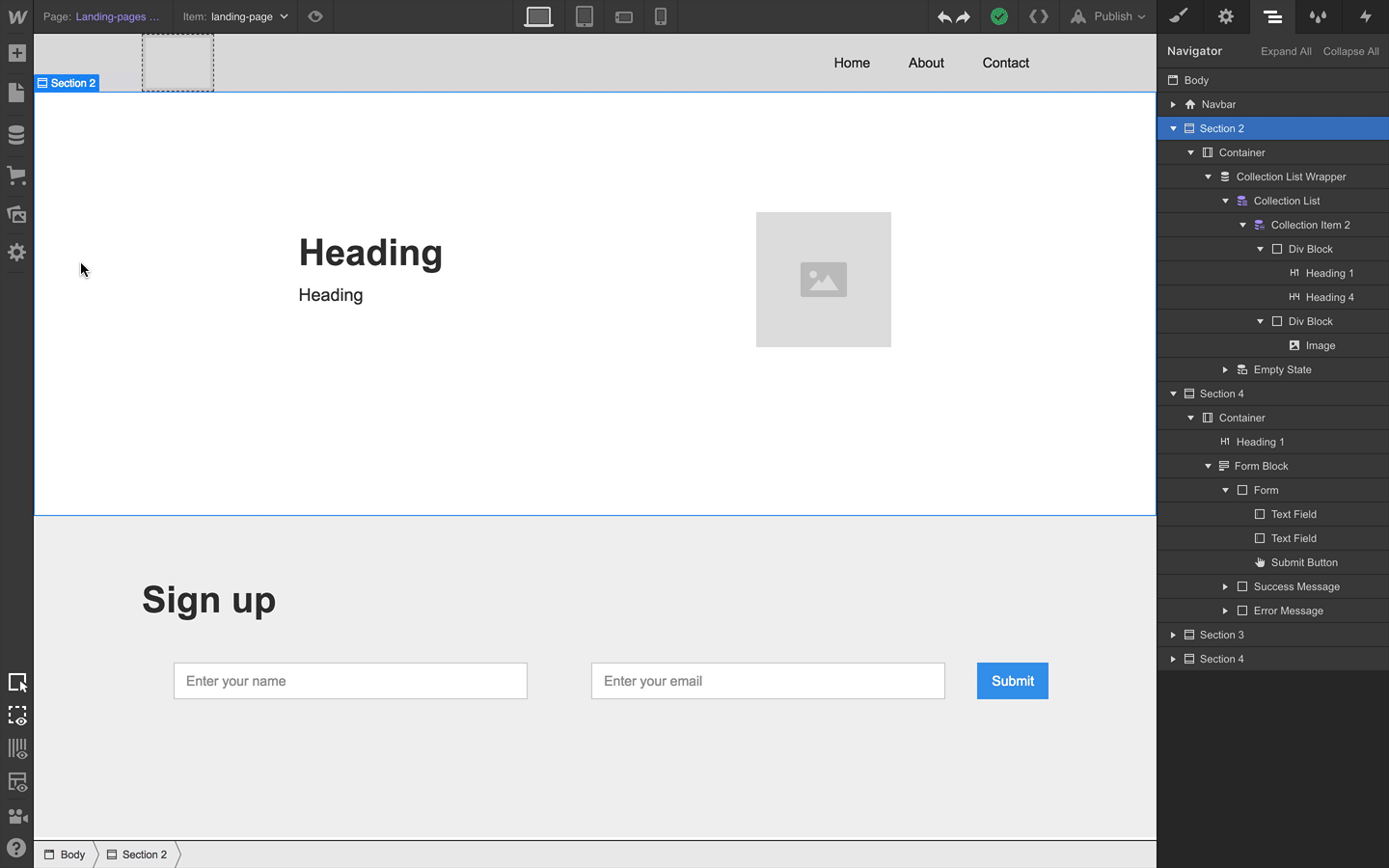Click the Enter your name field
The image size is (1389, 868).
pos(350,681)
